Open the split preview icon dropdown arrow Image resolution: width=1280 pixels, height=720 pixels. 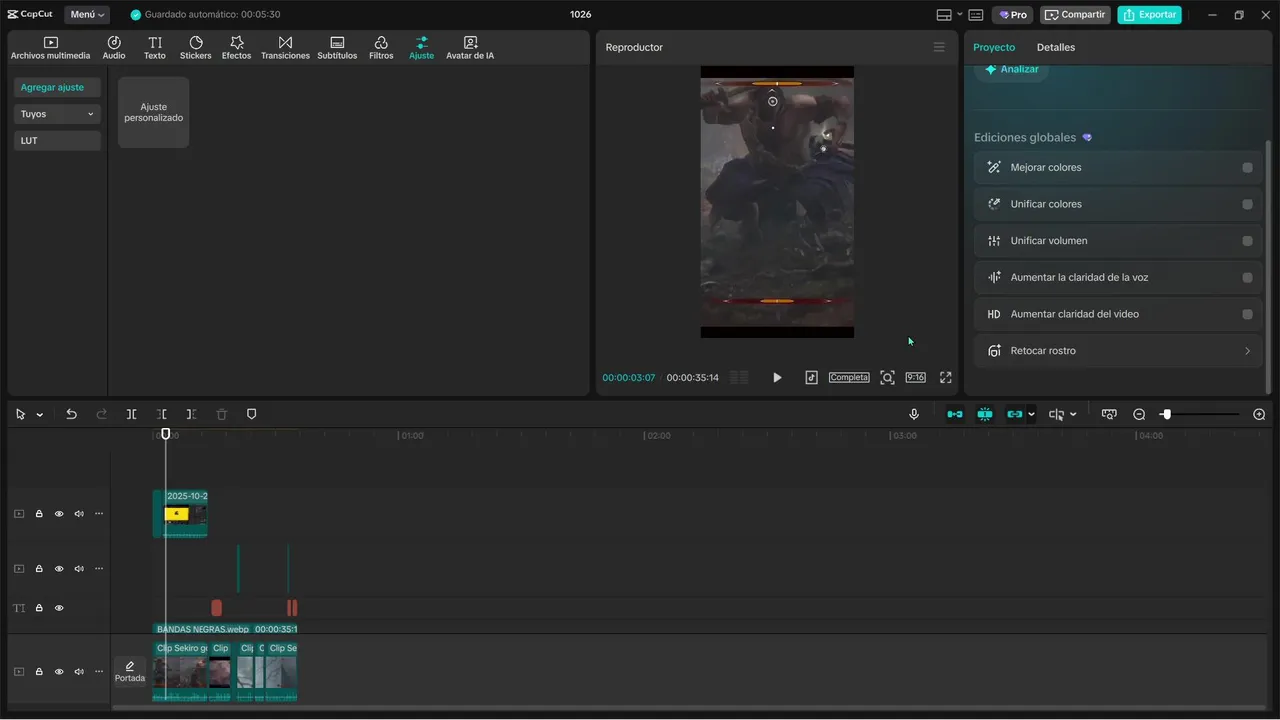pos(1073,414)
